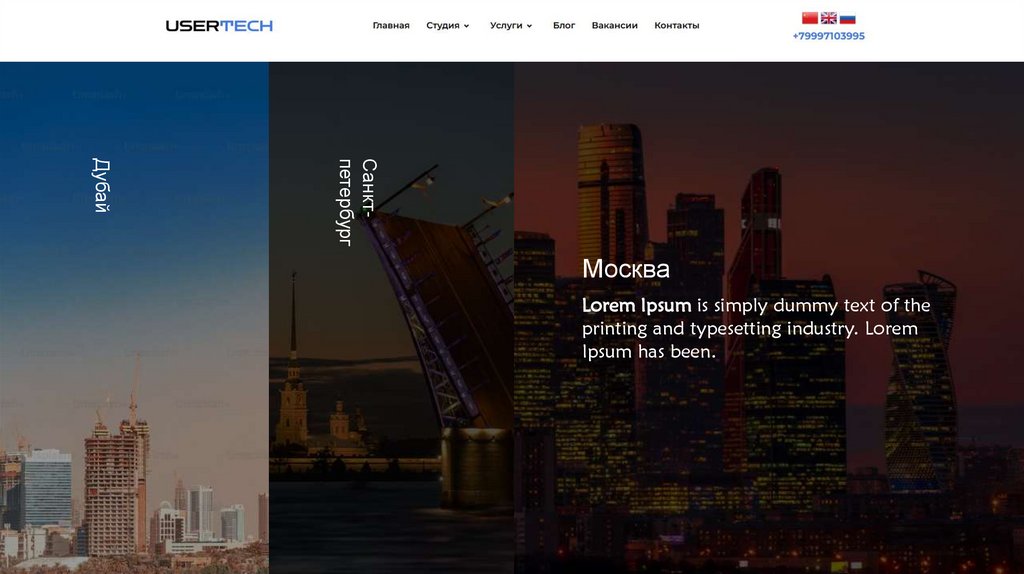Choose the Russian flag language icon
The height and width of the screenshot is (574, 1024).
[x=848, y=18]
